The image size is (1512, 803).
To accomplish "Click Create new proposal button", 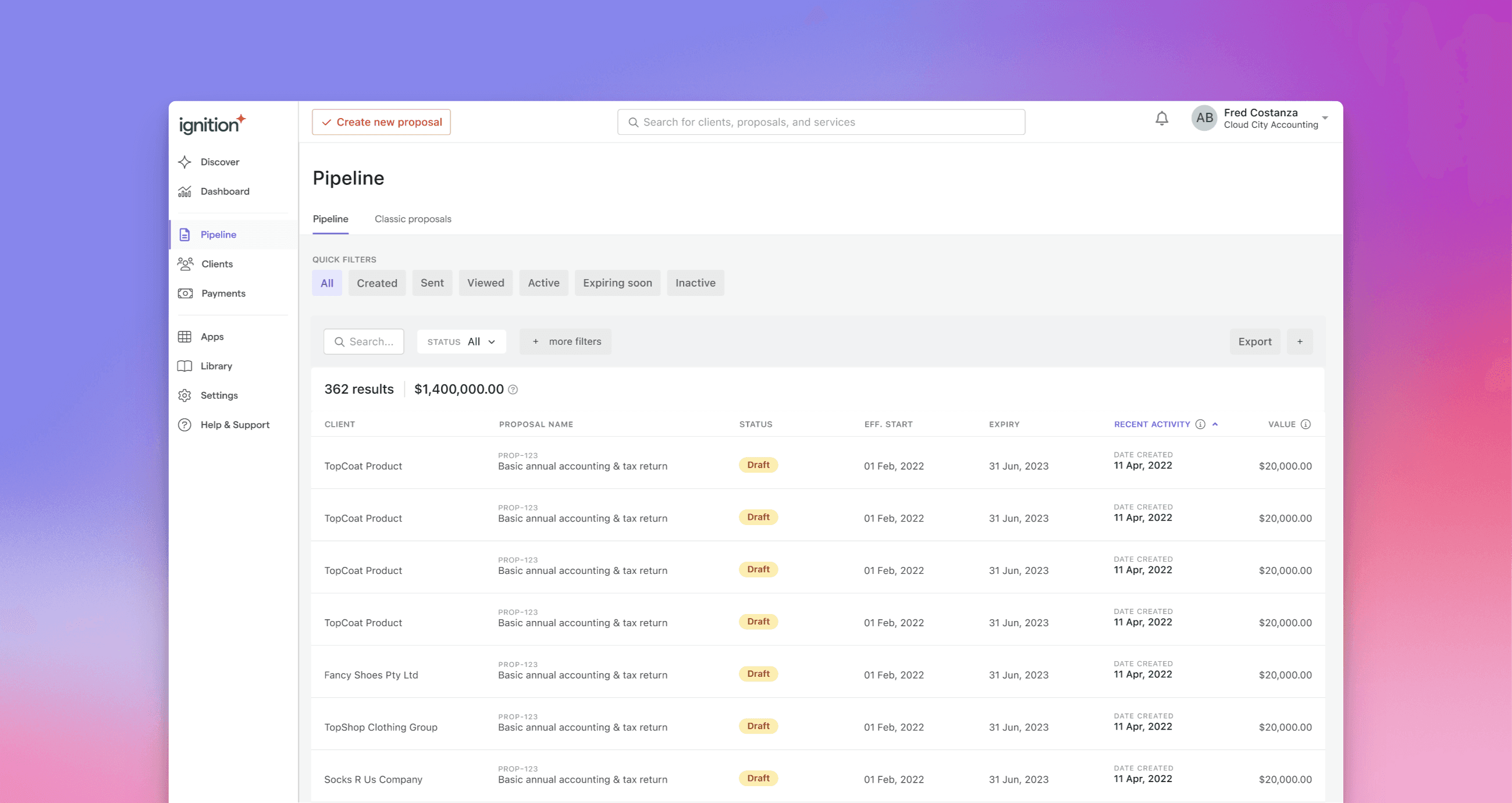I will click(x=381, y=122).
